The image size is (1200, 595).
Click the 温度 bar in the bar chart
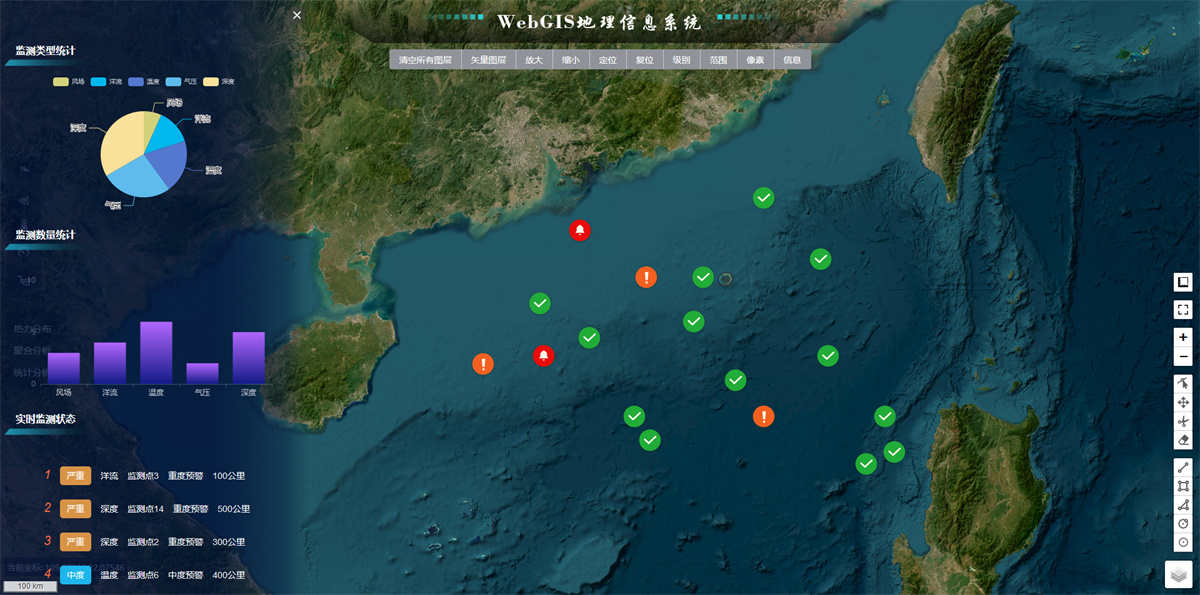coord(156,353)
